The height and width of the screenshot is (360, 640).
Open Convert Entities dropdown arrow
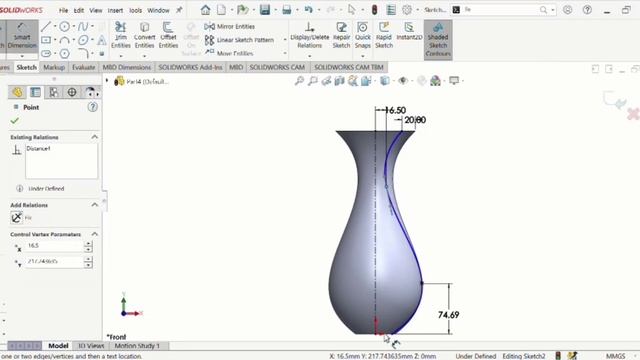click(x=144, y=56)
